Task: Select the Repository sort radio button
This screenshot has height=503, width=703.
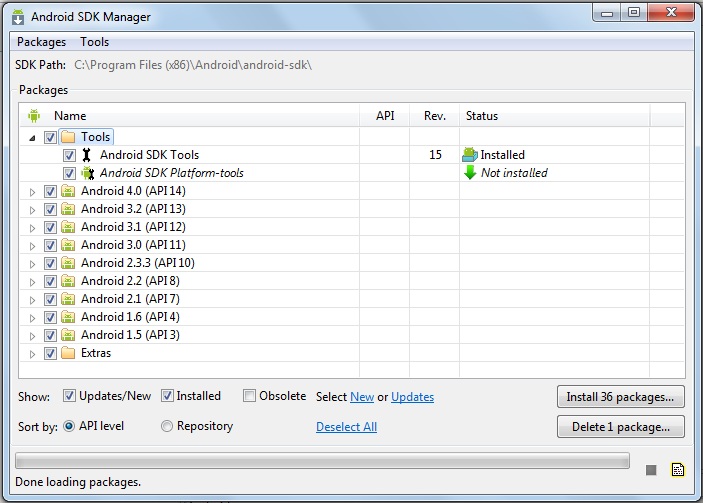Action: 167,426
